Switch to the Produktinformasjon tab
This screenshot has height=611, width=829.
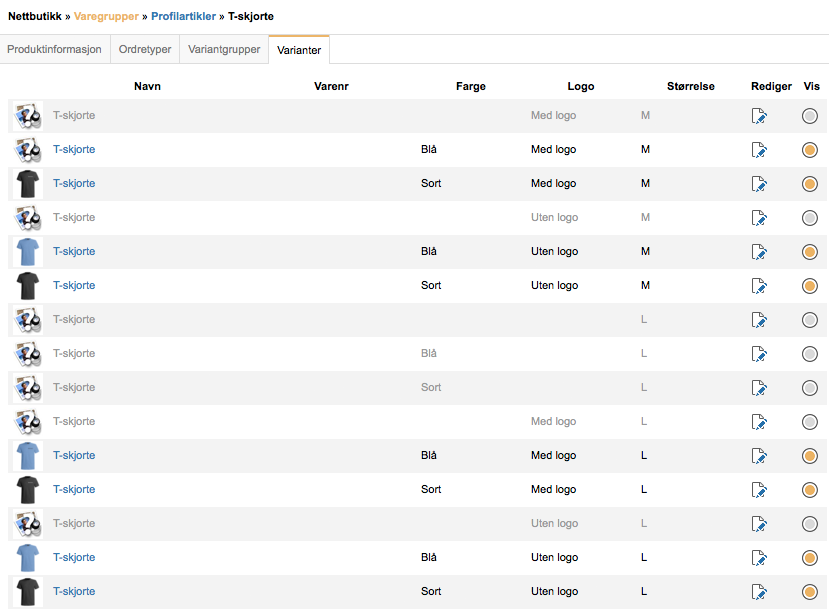coord(54,49)
